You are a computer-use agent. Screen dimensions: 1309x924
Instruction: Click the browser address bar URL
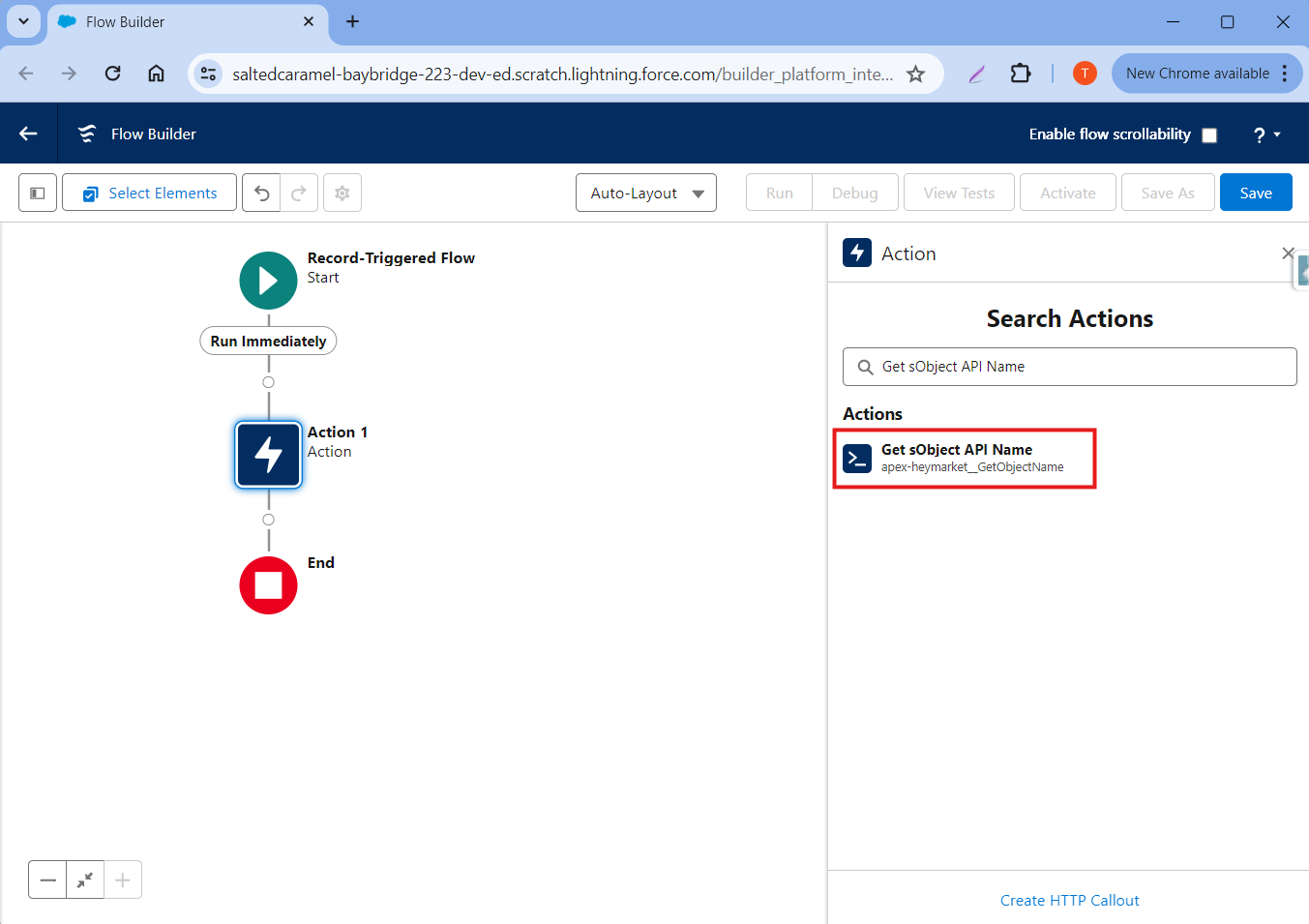click(562, 74)
